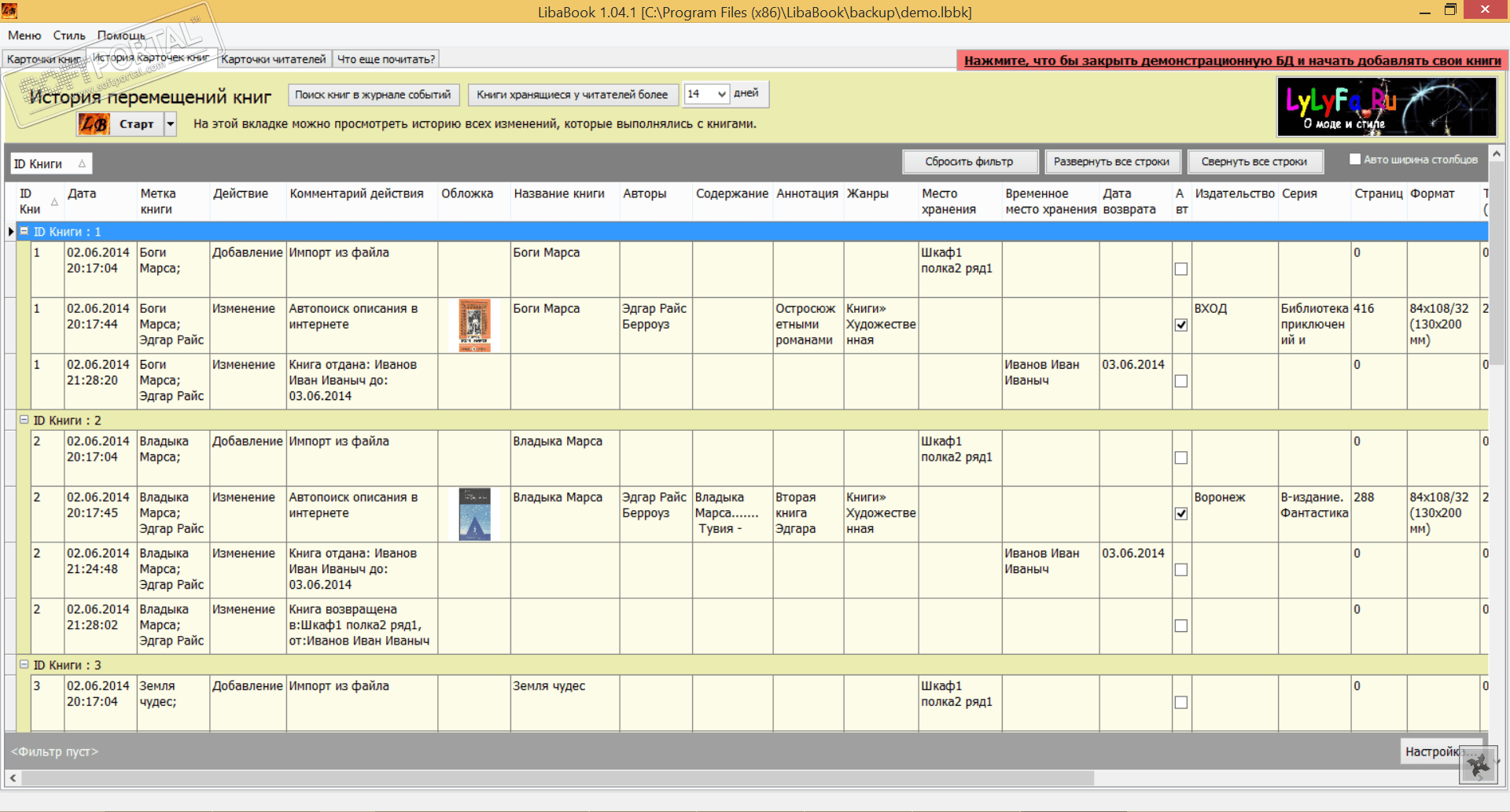Uncheck the checkbox in the 20:17:45 row
1510x812 pixels.
(1181, 513)
